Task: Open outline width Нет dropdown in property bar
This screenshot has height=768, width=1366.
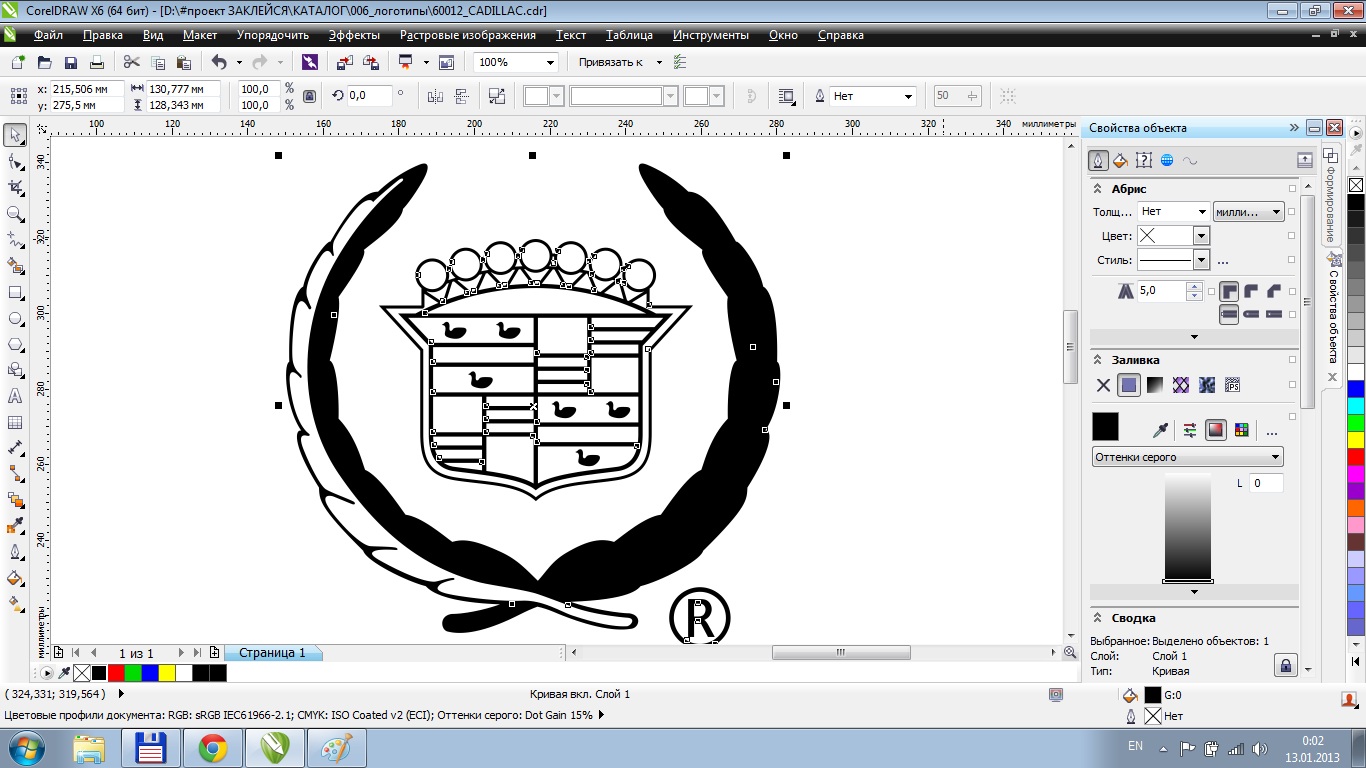Action: click(908, 96)
